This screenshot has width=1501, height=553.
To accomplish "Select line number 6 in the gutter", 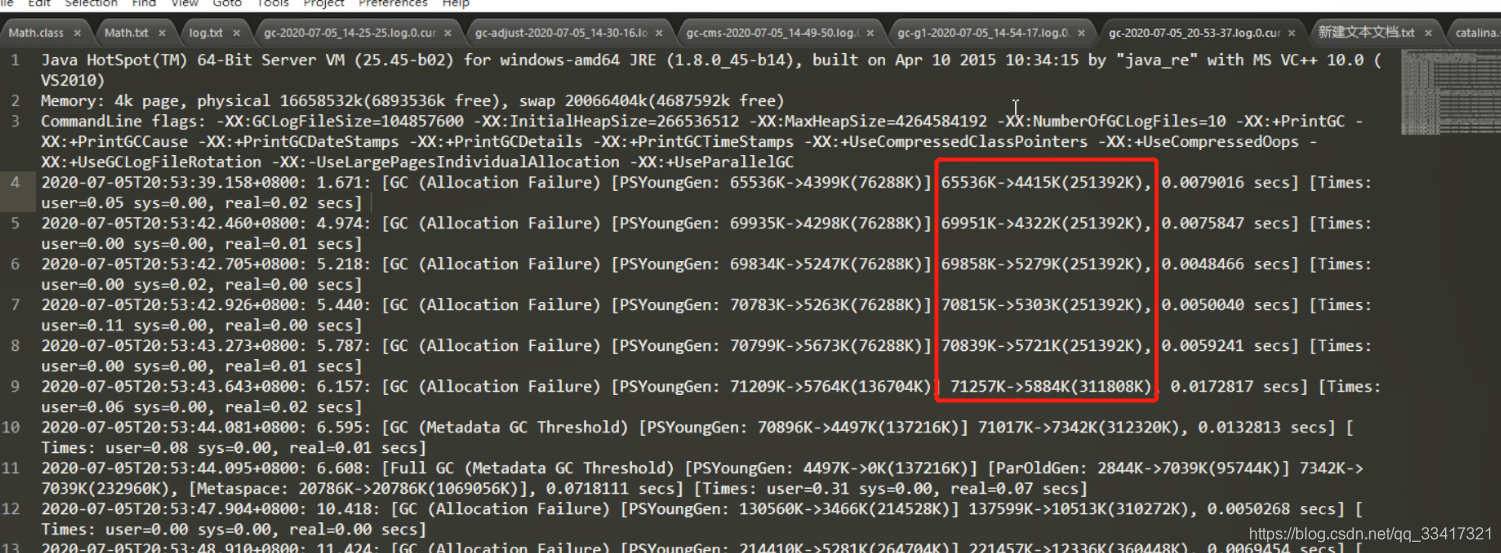I will coord(15,264).
